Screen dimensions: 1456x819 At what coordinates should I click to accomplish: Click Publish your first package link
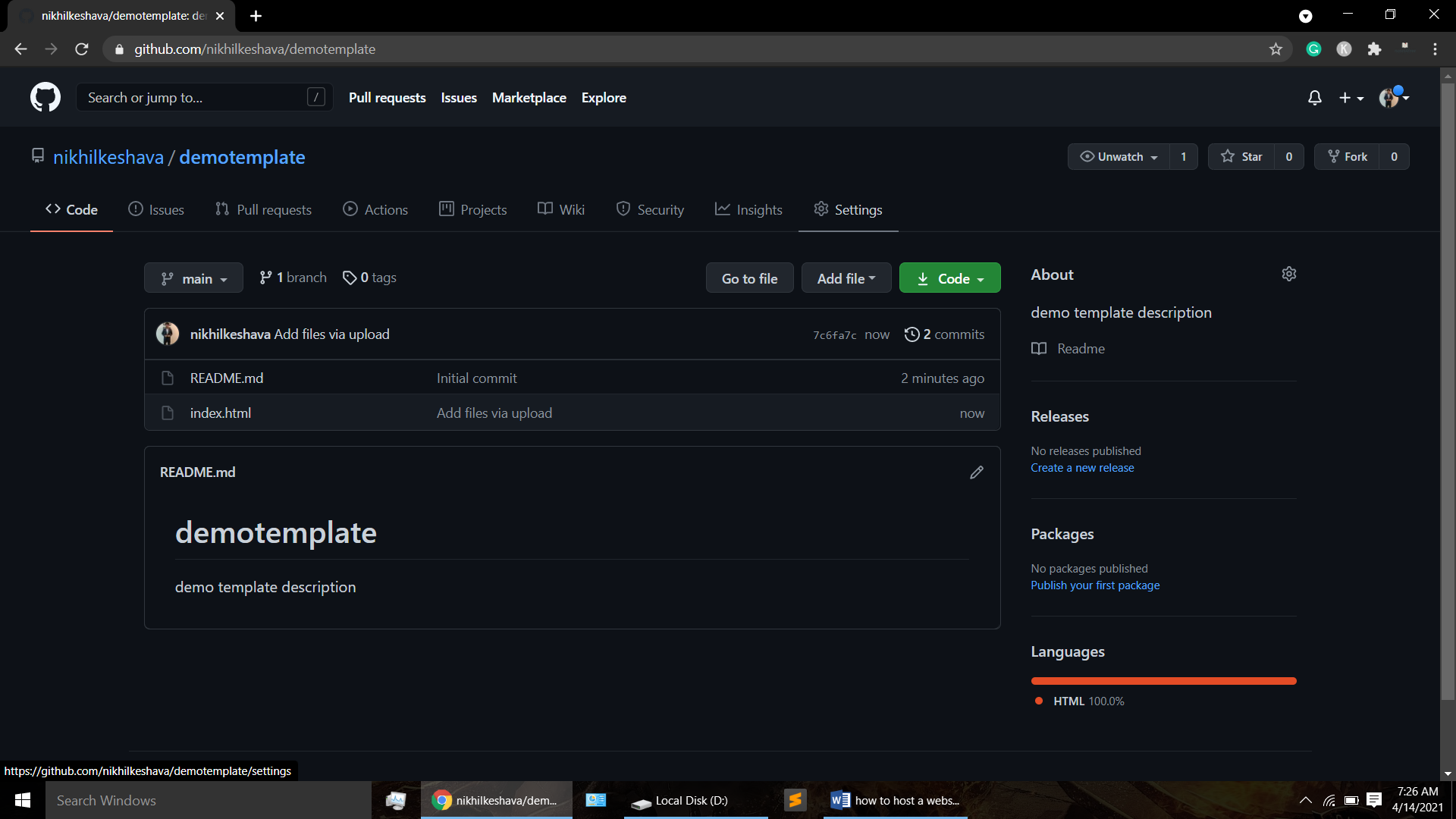pos(1095,585)
